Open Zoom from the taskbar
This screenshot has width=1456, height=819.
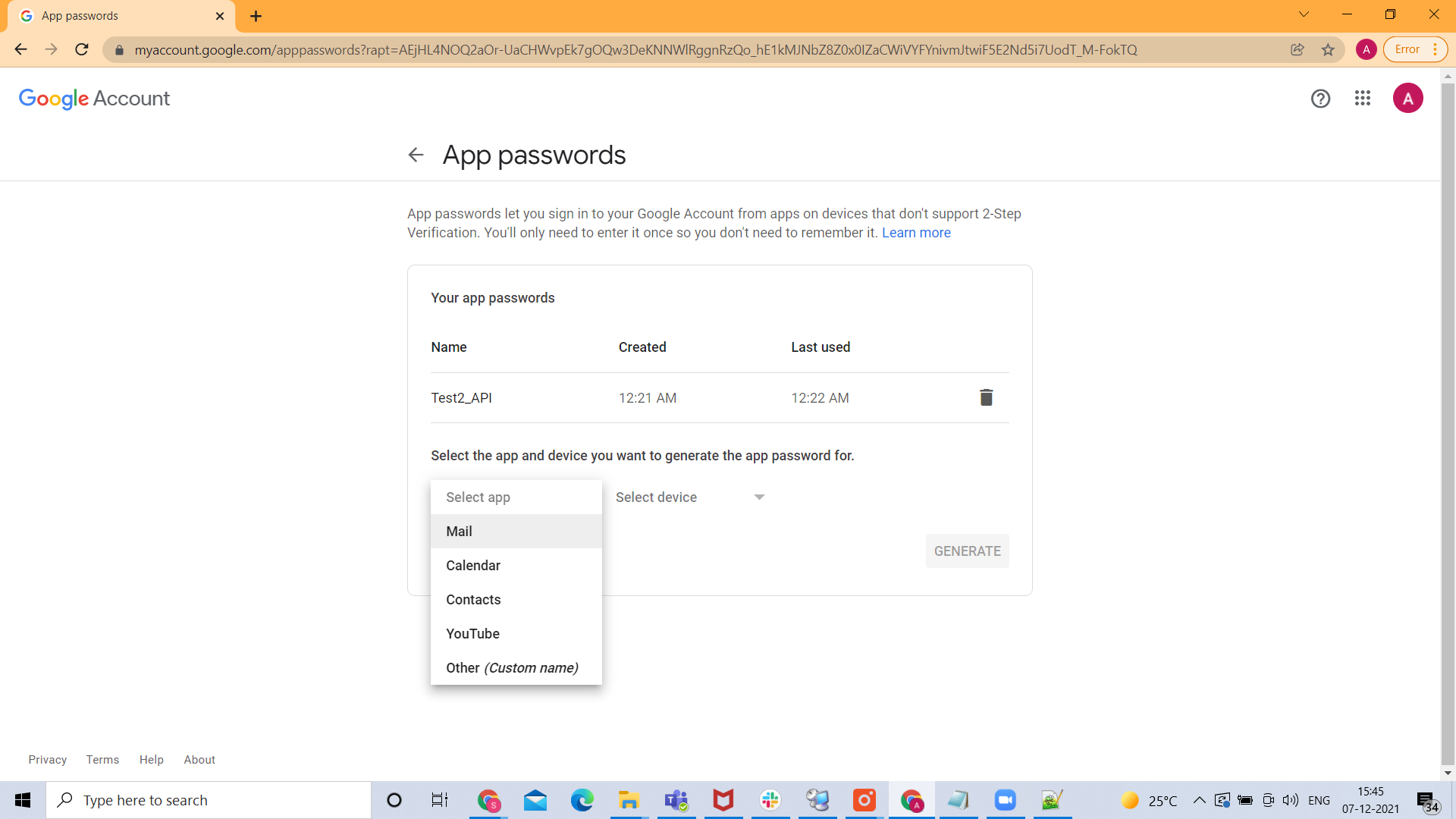(x=1006, y=800)
